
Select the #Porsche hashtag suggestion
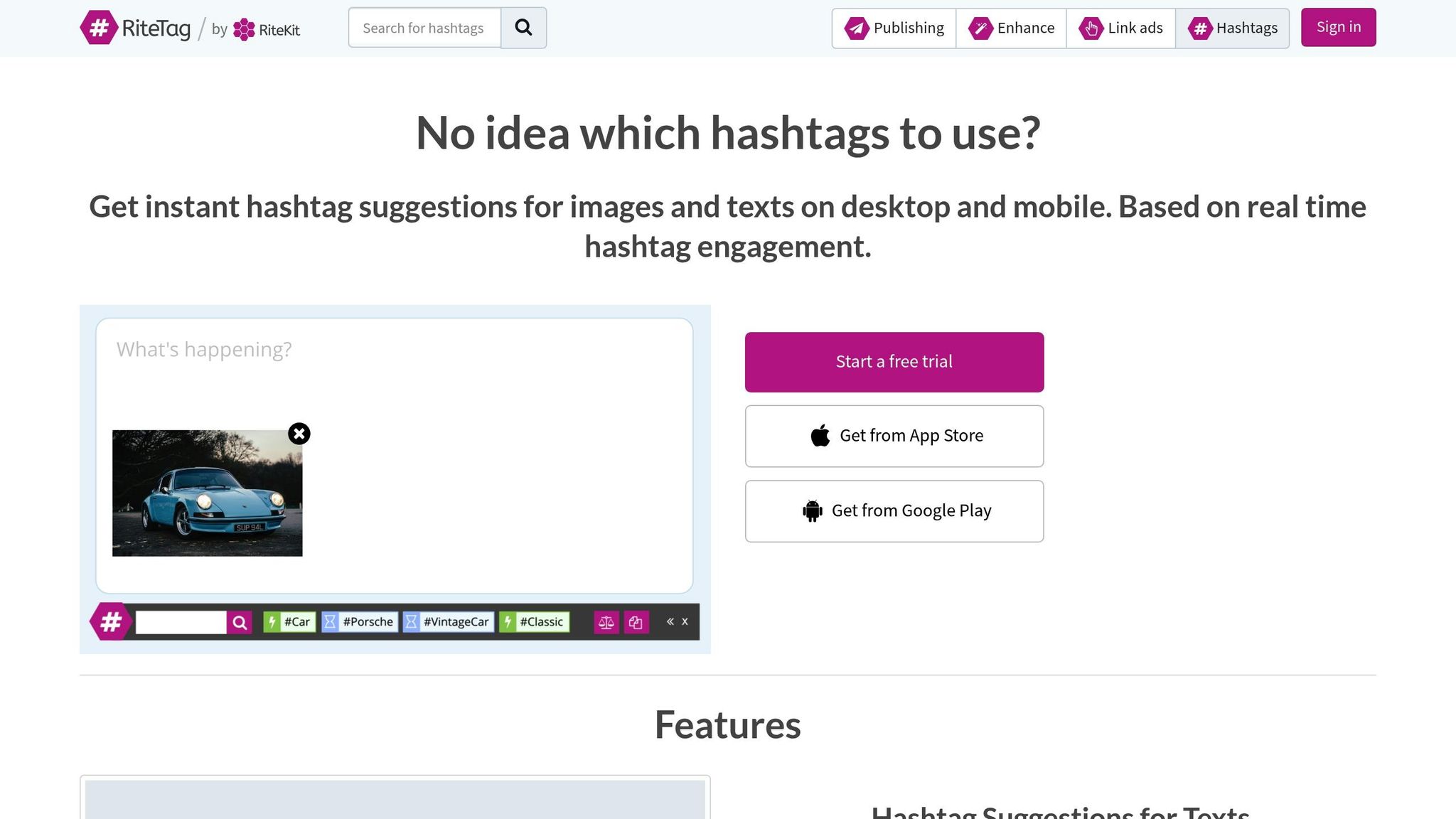360,622
